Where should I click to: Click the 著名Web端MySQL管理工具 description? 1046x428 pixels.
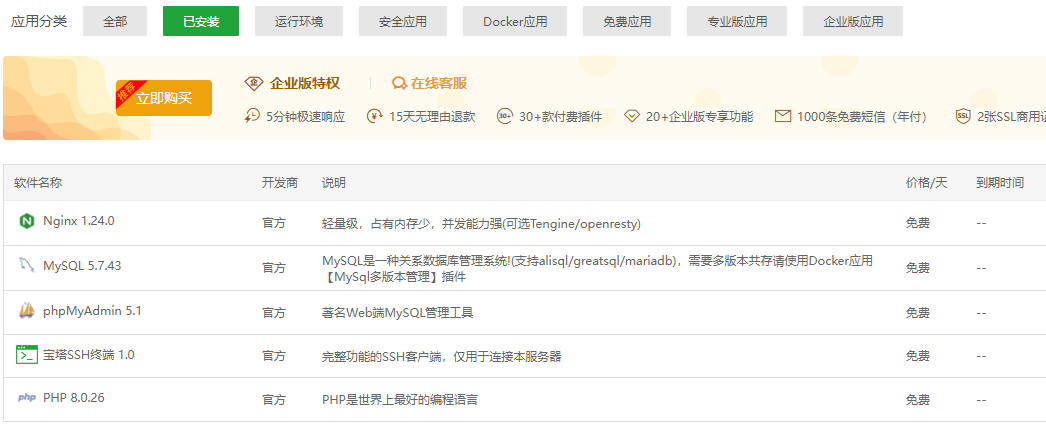coord(398,312)
